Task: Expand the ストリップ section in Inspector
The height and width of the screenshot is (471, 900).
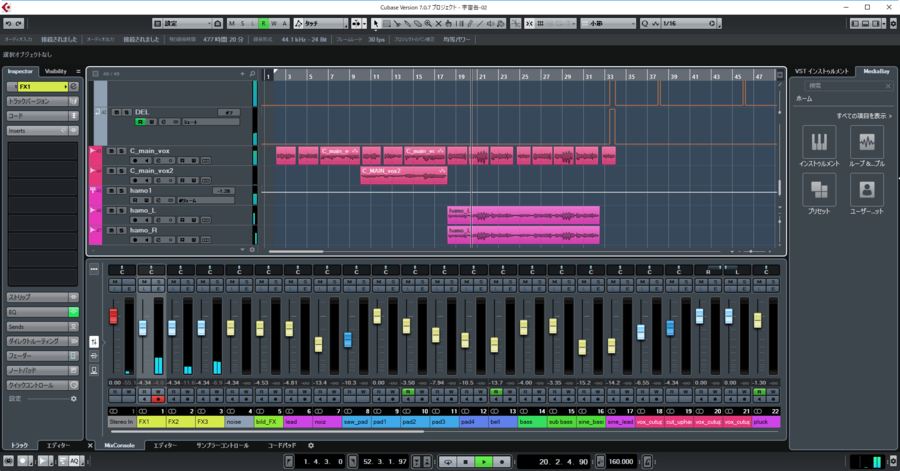Action: (x=42, y=297)
